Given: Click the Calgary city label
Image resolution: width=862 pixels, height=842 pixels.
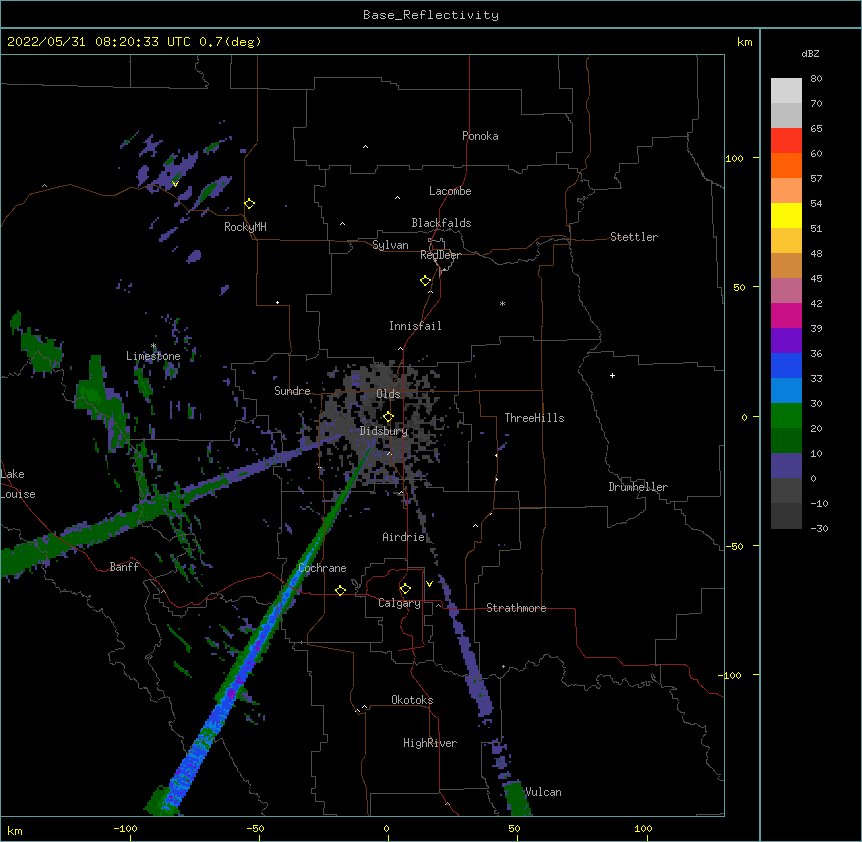Looking at the screenshot, I should click(399, 603).
